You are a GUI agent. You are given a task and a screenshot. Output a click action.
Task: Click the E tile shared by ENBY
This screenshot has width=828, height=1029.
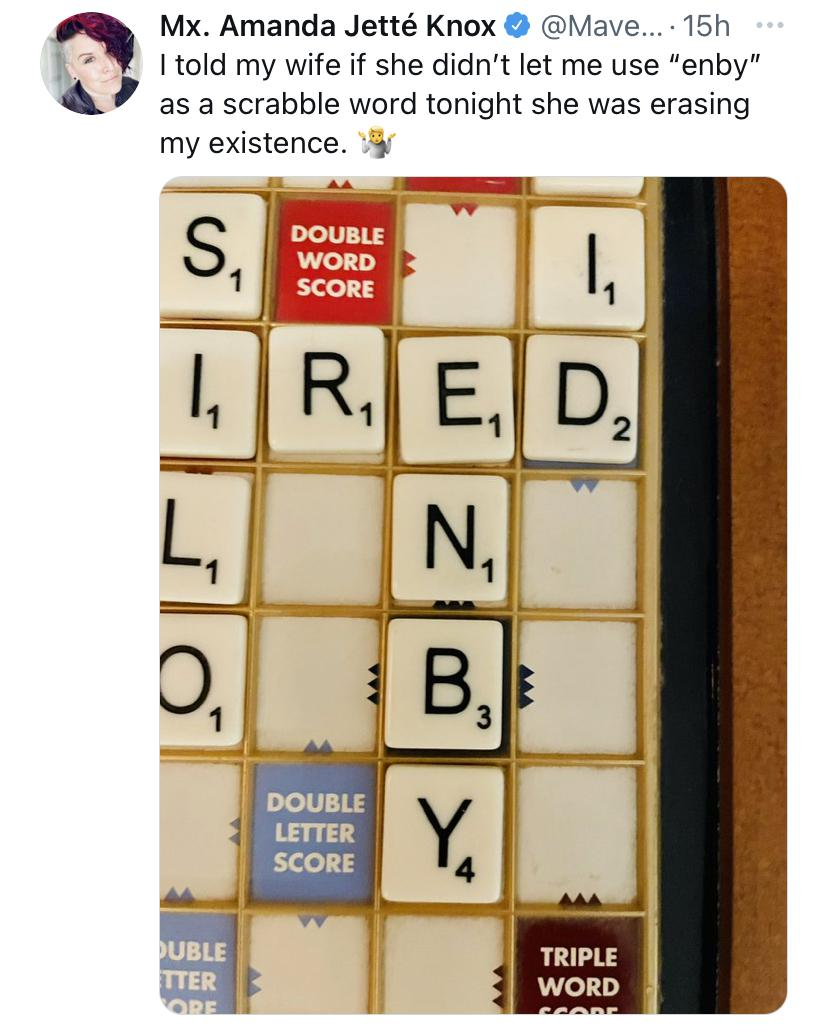(455, 400)
